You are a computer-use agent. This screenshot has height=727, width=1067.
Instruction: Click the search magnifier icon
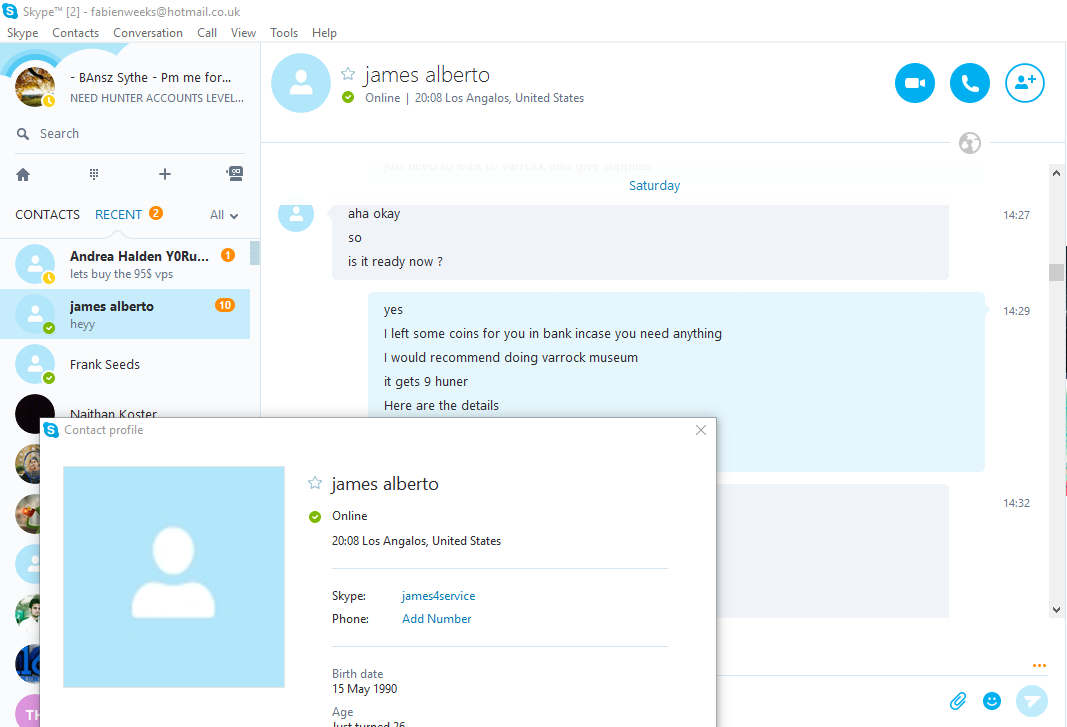tap(23, 134)
